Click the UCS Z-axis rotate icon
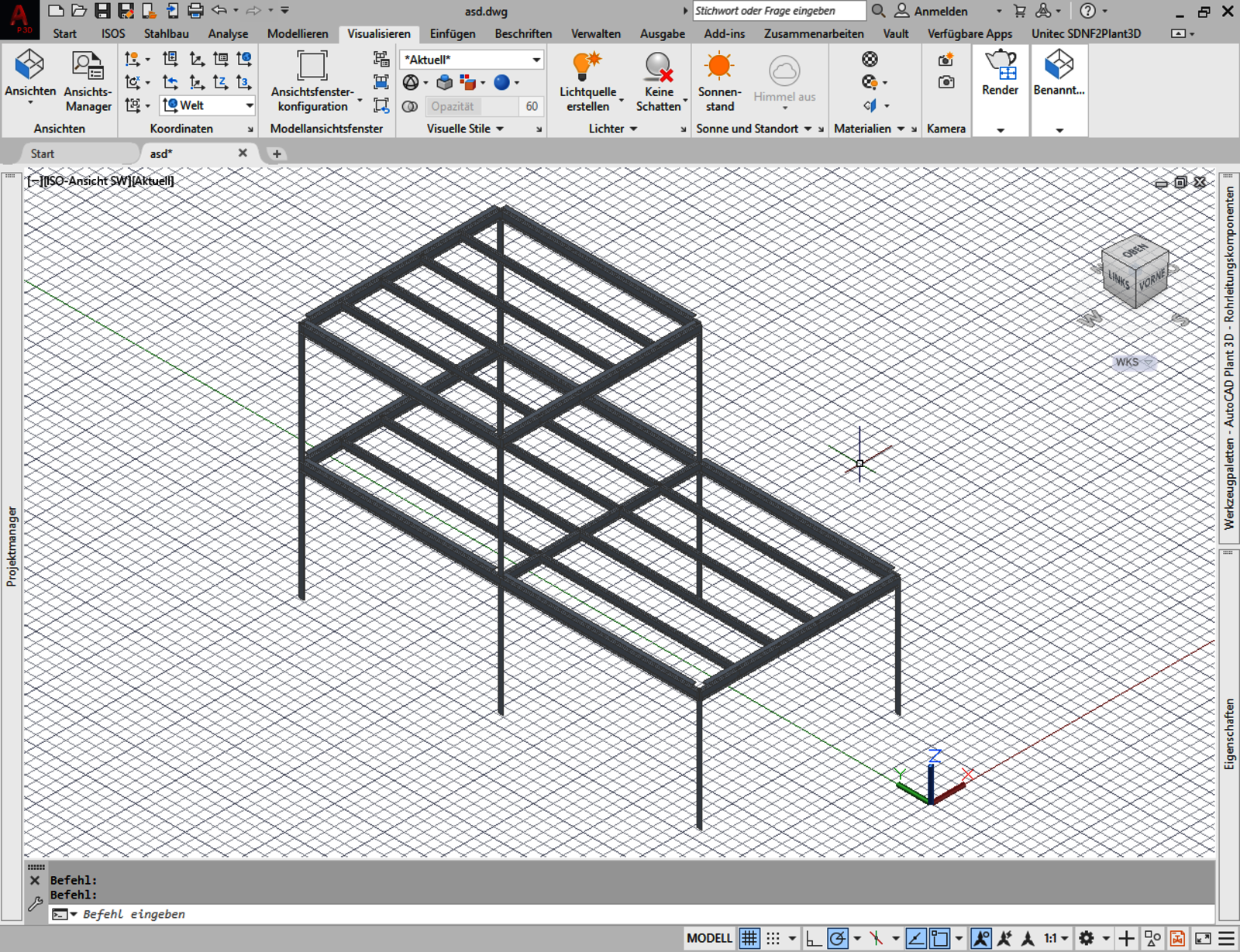 pos(221,82)
